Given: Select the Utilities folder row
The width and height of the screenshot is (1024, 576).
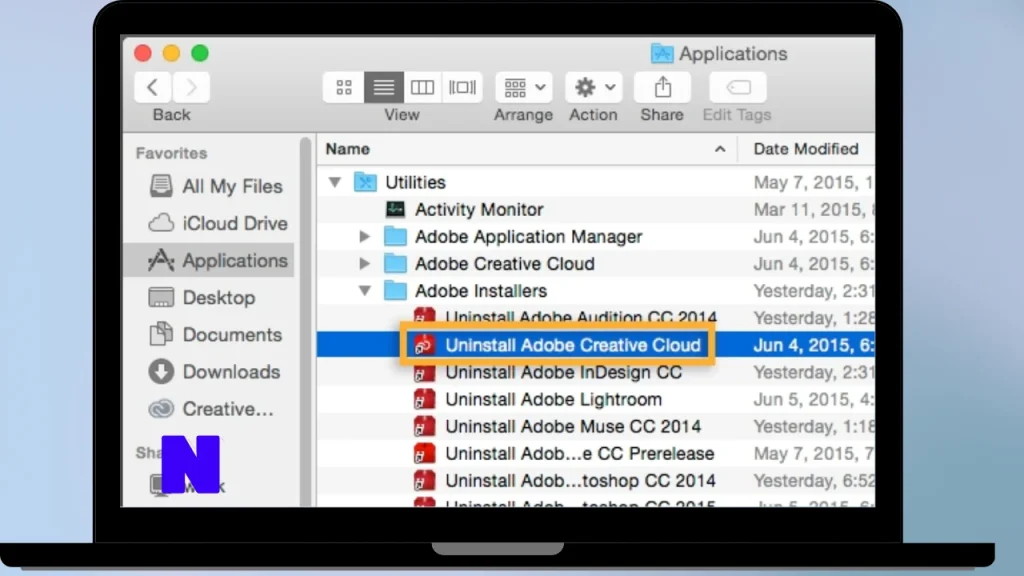Looking at the screenshot, I should tap(596, 182).
